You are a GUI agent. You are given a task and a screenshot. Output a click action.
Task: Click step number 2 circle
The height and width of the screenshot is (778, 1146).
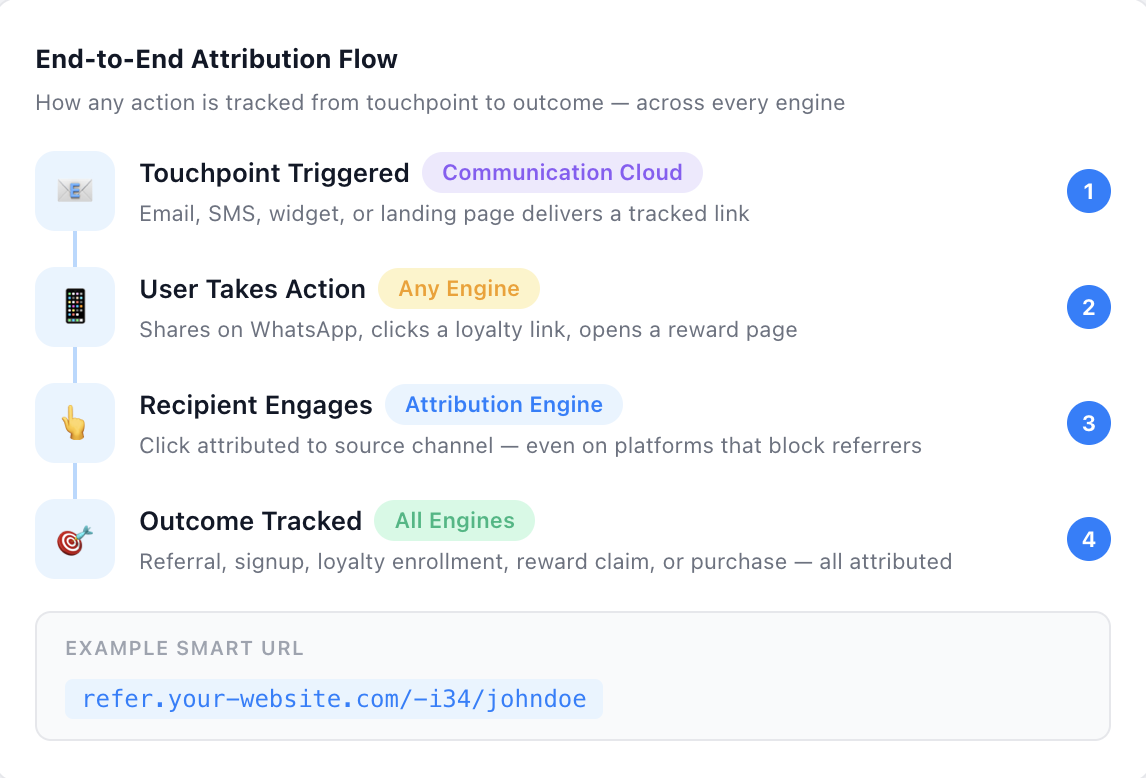tap(1088, 307)
